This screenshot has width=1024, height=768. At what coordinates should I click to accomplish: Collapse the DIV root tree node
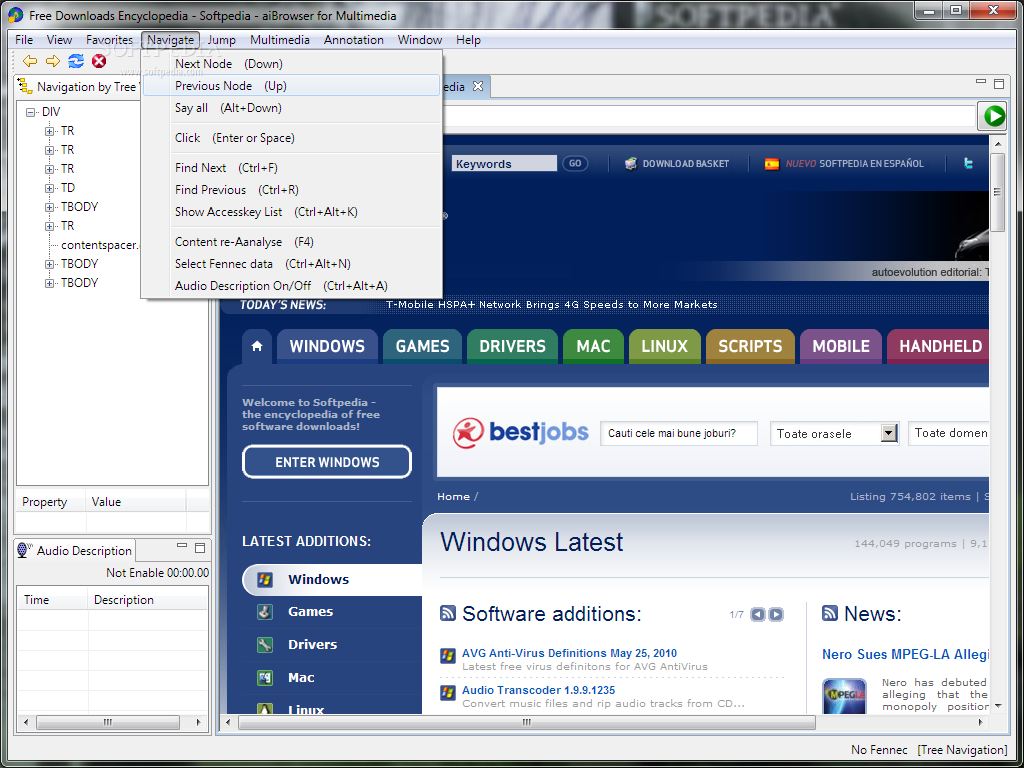tap(30, 112)
